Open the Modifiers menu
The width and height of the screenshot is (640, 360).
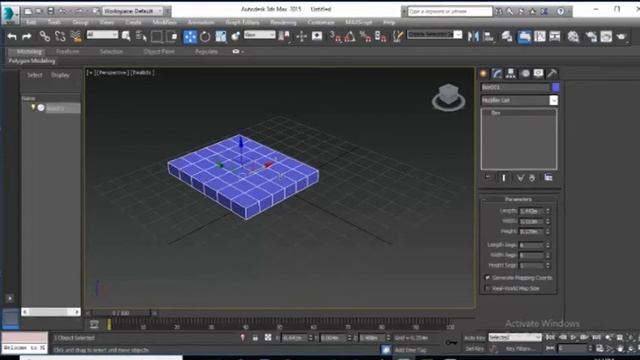(x=164, y=22)
